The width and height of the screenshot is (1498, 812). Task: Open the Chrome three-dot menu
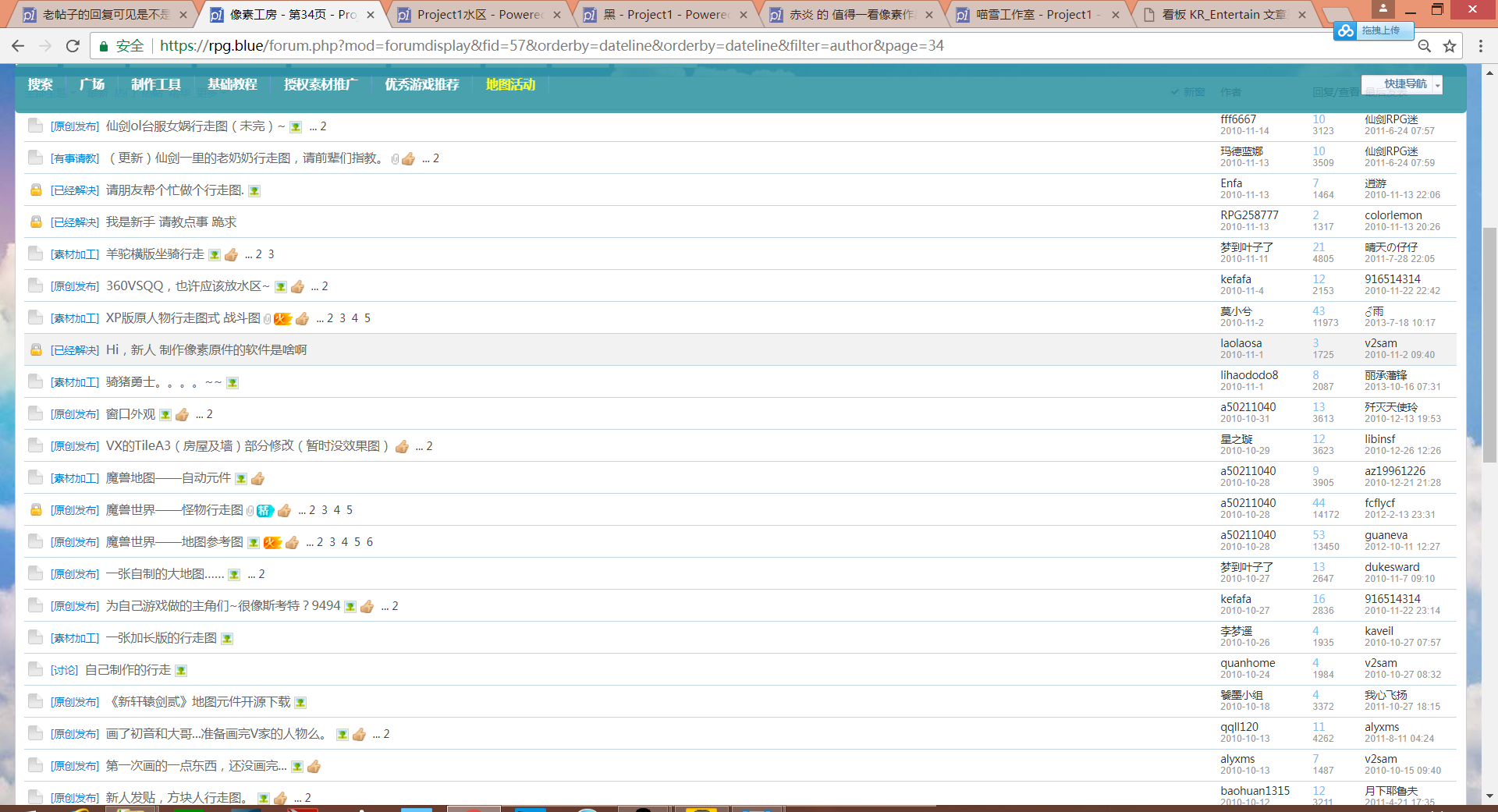click(x=1480, y=46)
